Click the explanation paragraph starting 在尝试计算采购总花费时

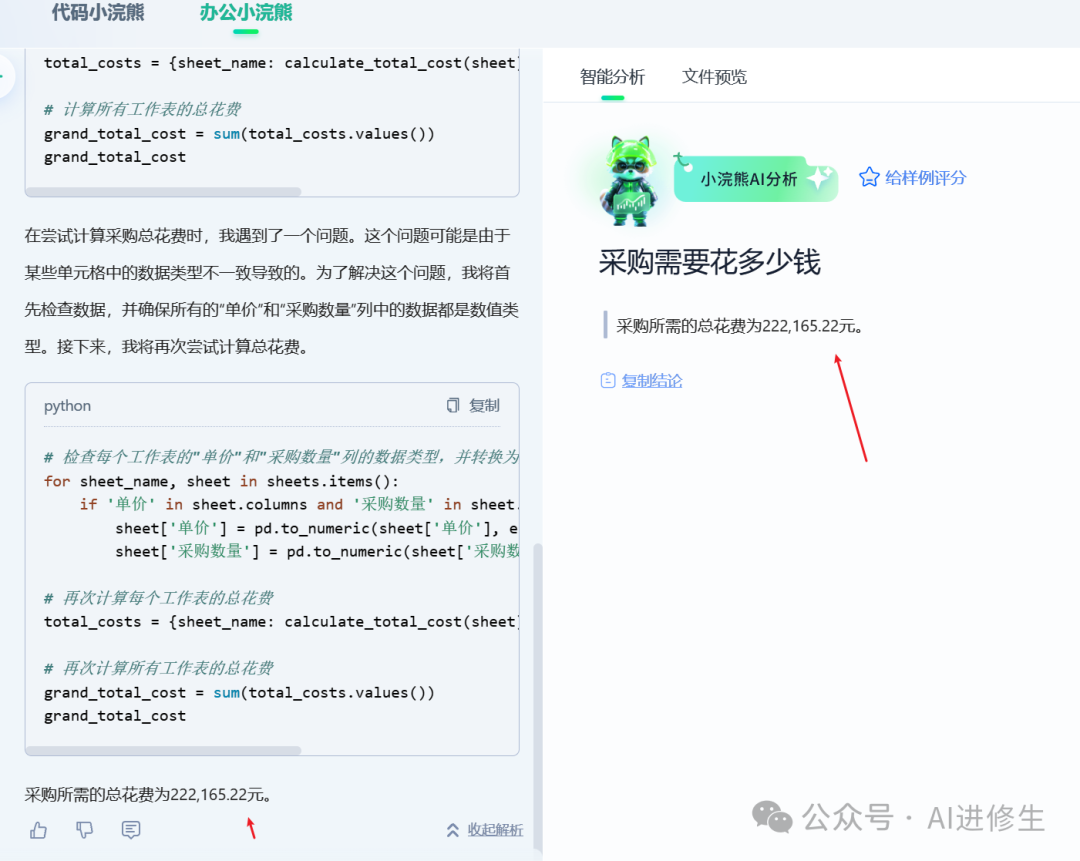click(271, 291)
